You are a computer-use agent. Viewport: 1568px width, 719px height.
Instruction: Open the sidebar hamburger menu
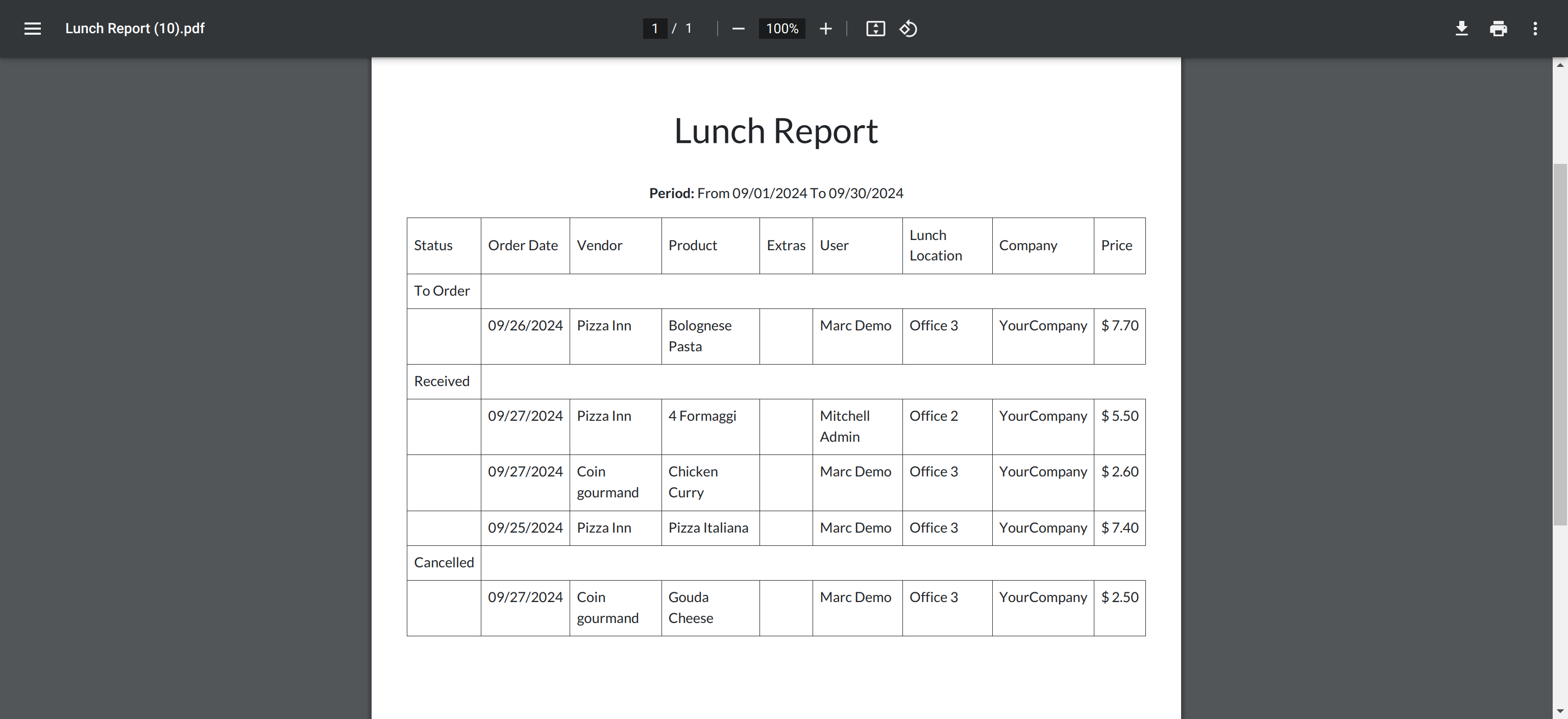tap(32, 29)
